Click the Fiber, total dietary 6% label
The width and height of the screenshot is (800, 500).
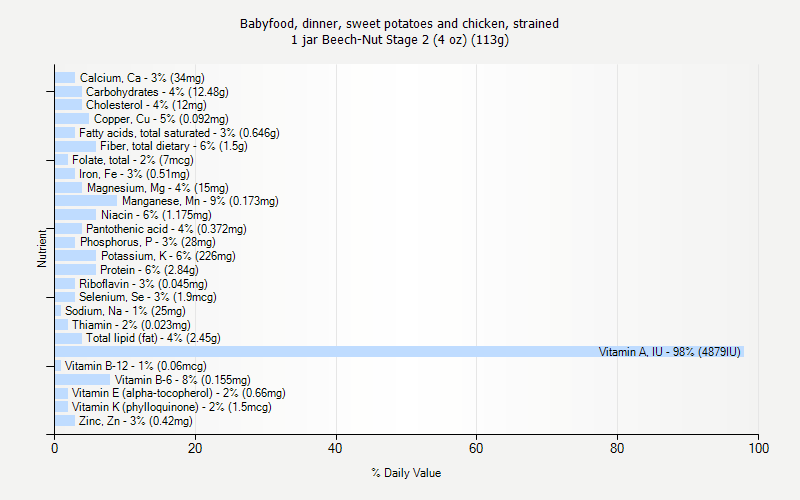pyautogui.click(x=173, y=146)
